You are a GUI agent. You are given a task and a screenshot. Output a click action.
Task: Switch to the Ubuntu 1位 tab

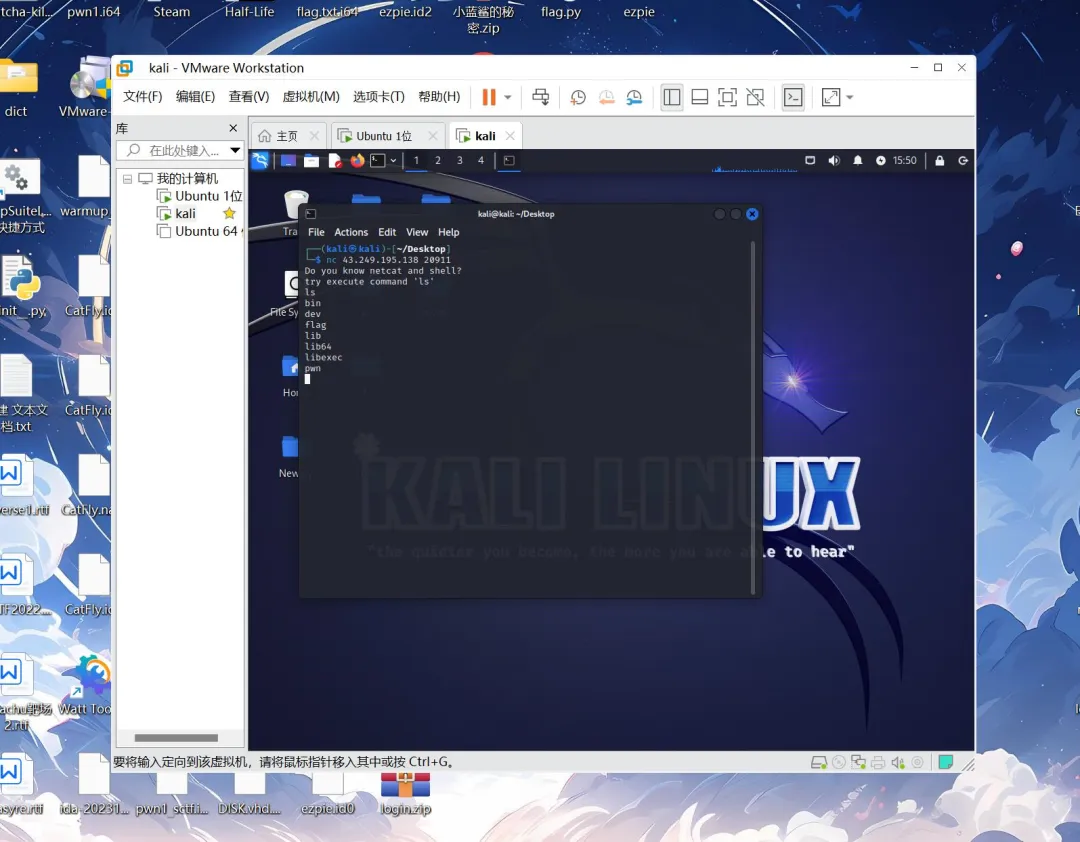tap(384, 136)
